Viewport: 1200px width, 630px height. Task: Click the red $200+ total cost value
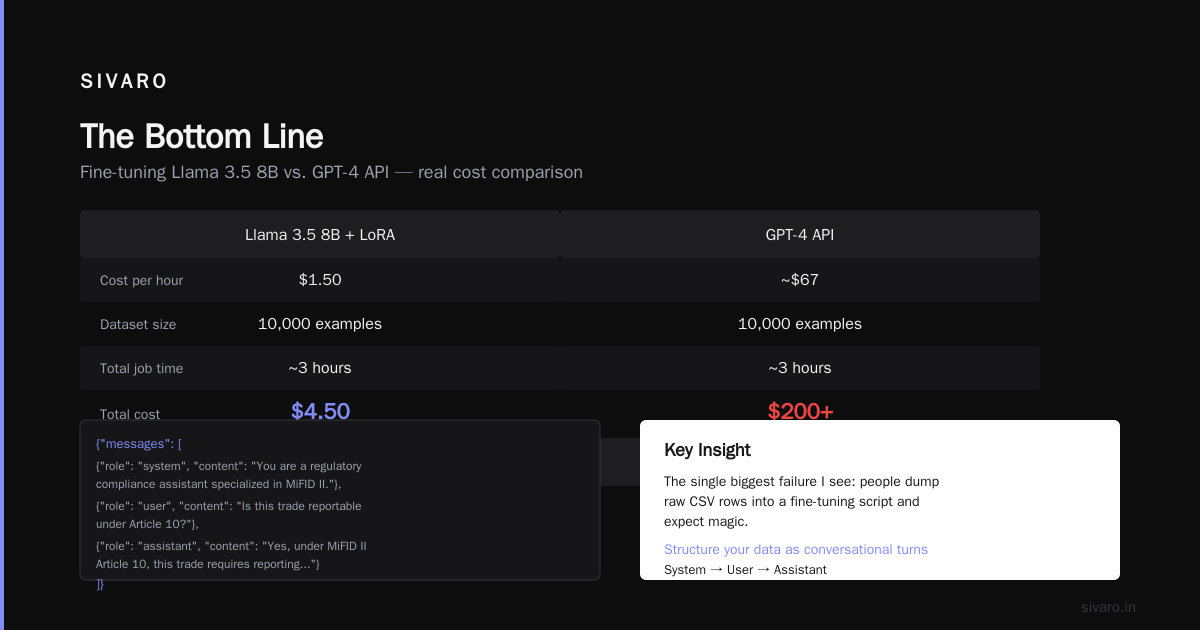tap(800, 411)
